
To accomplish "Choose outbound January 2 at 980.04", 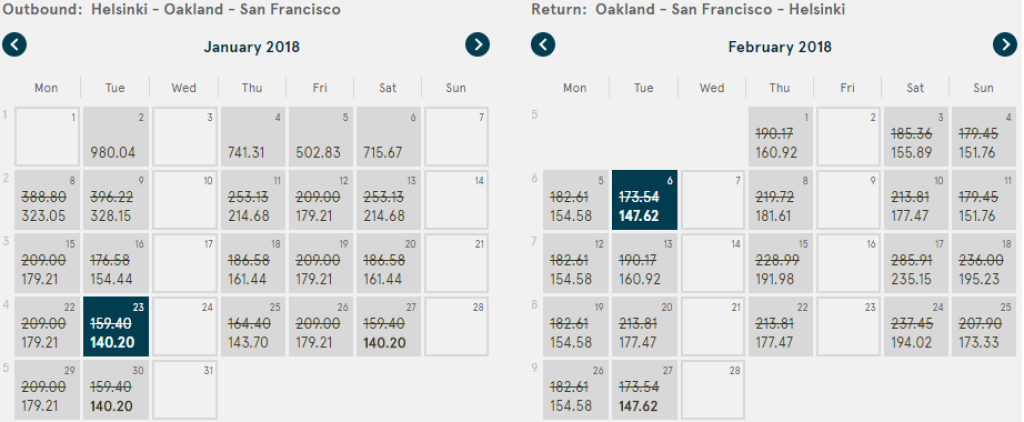I will click(115, 136).
